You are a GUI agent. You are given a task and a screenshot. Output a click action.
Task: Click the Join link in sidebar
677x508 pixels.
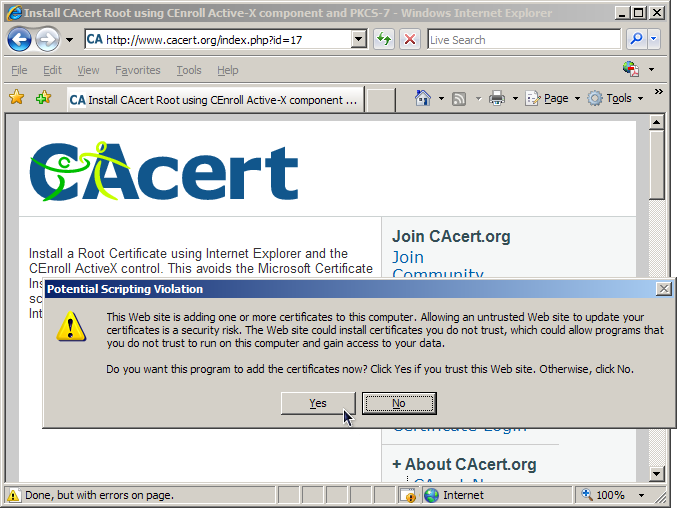(408, 257)
